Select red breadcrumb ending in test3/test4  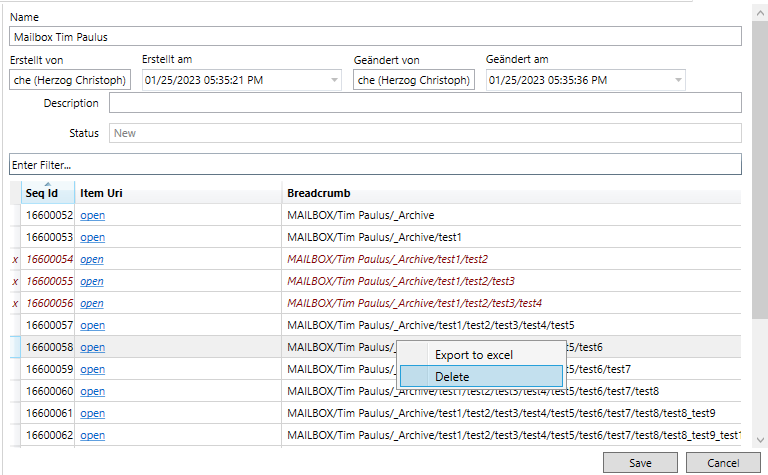click(x=414, y=303)
